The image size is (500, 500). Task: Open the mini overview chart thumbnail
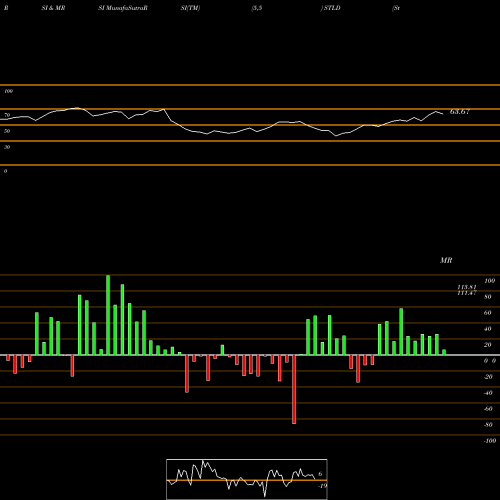(x=247, y=479)
